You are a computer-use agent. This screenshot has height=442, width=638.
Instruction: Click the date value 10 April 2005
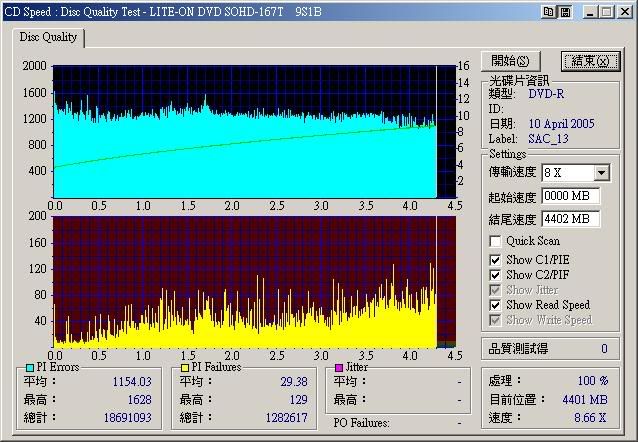[x=562, y=124]
